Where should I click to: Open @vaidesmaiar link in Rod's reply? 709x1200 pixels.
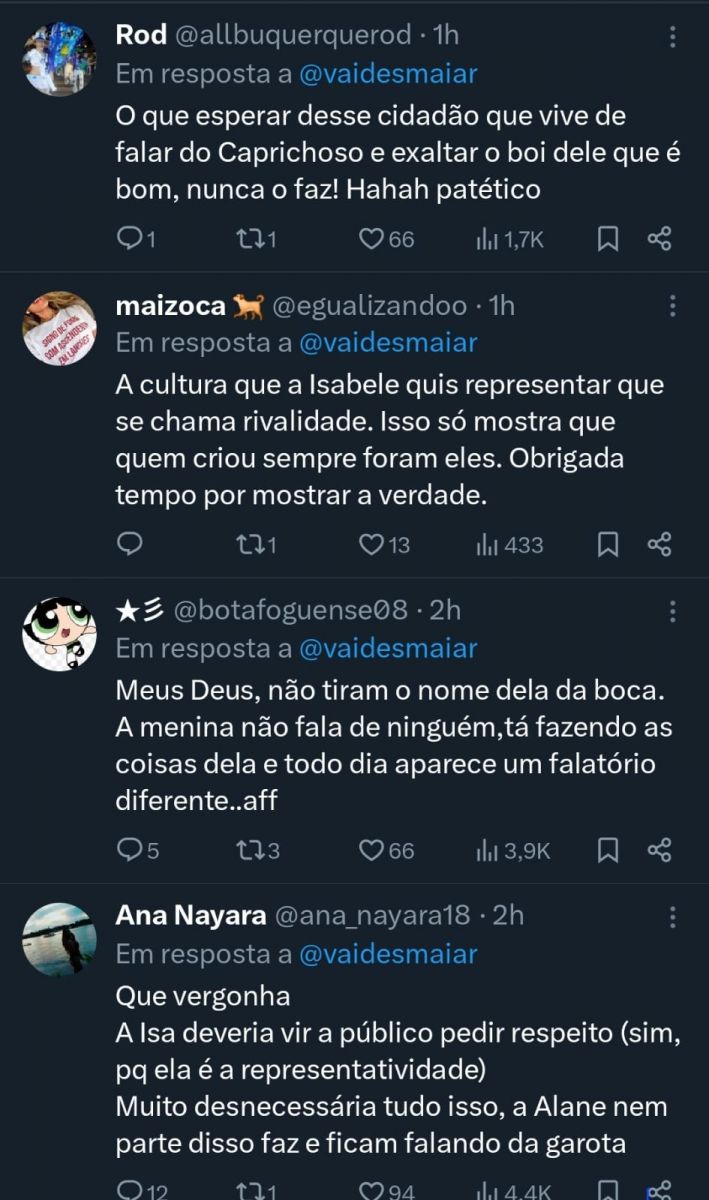[388, 74]
